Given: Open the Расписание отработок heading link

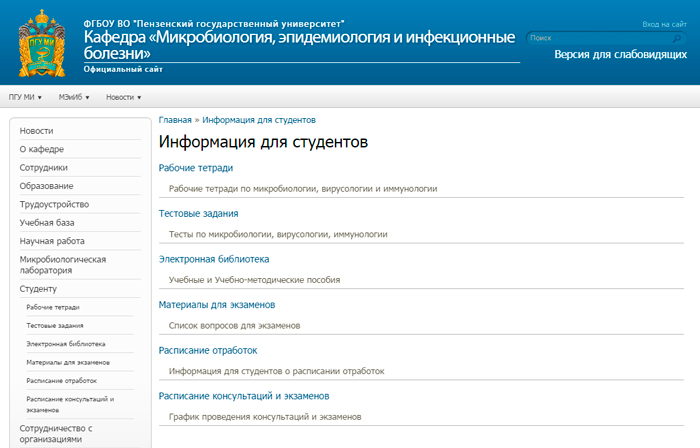Looking at the screenshot, I should pyautogui.click(x=208, y=350).
